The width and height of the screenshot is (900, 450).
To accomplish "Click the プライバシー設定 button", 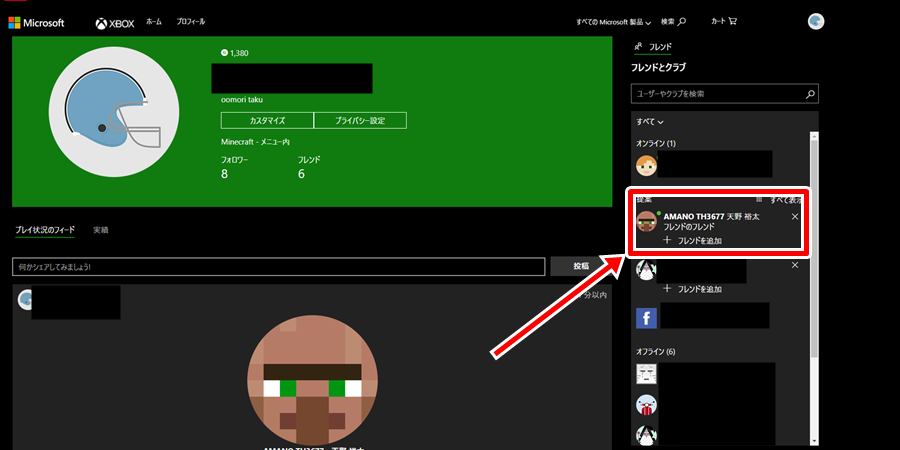I will [360, 120].
